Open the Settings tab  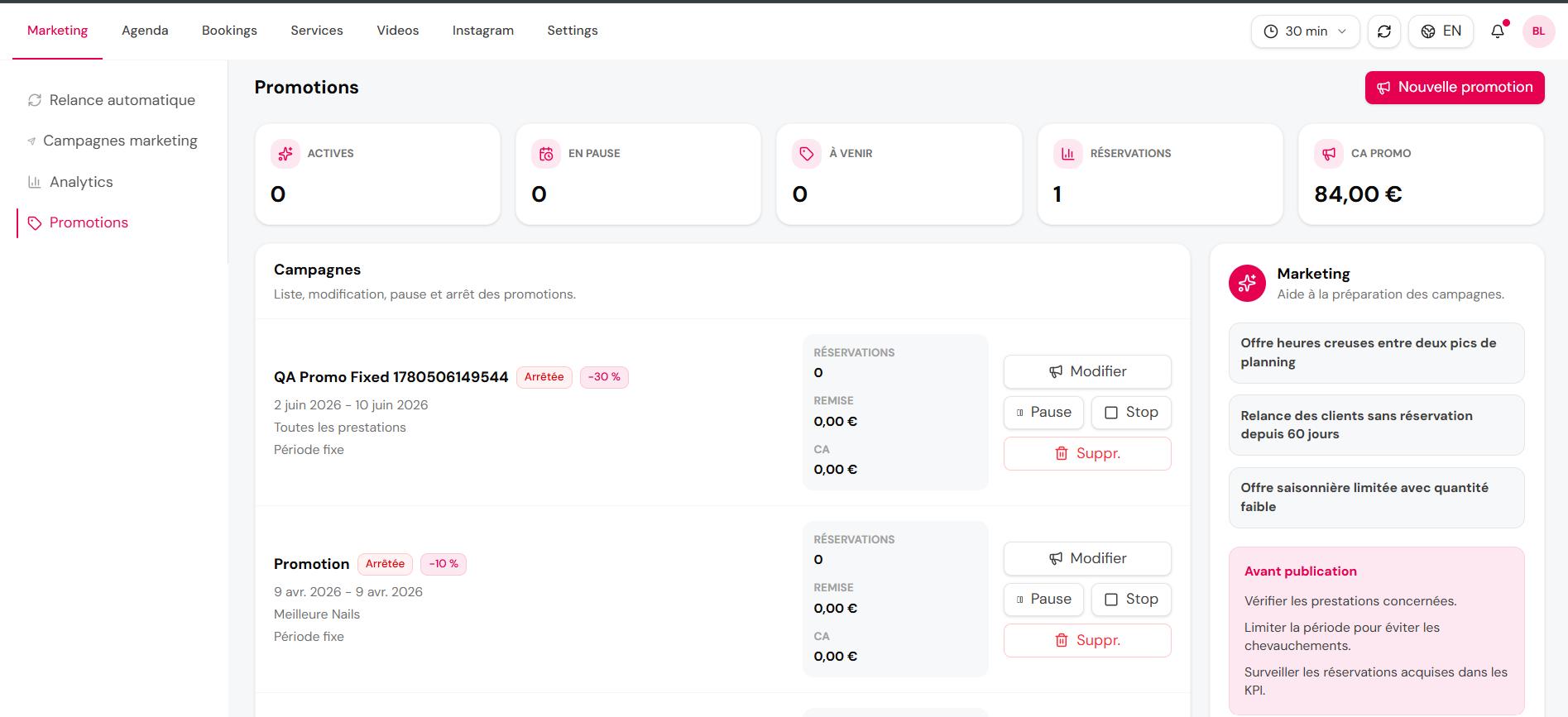(x=573, y=31)
